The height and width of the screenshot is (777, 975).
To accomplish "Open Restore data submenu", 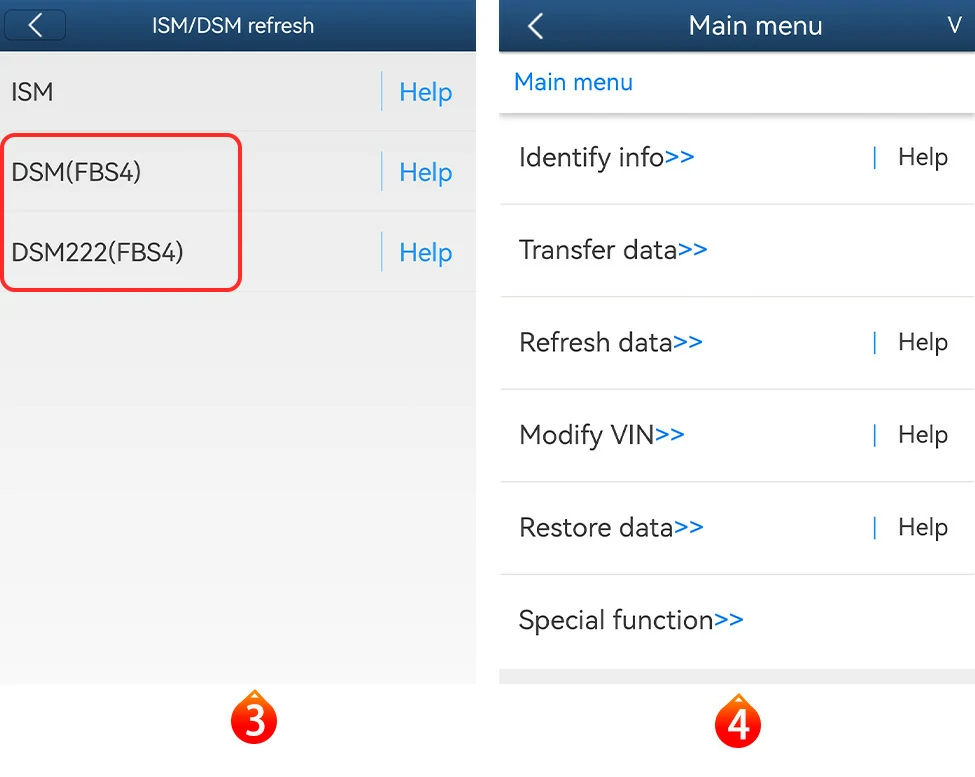I will pos(611,527).
